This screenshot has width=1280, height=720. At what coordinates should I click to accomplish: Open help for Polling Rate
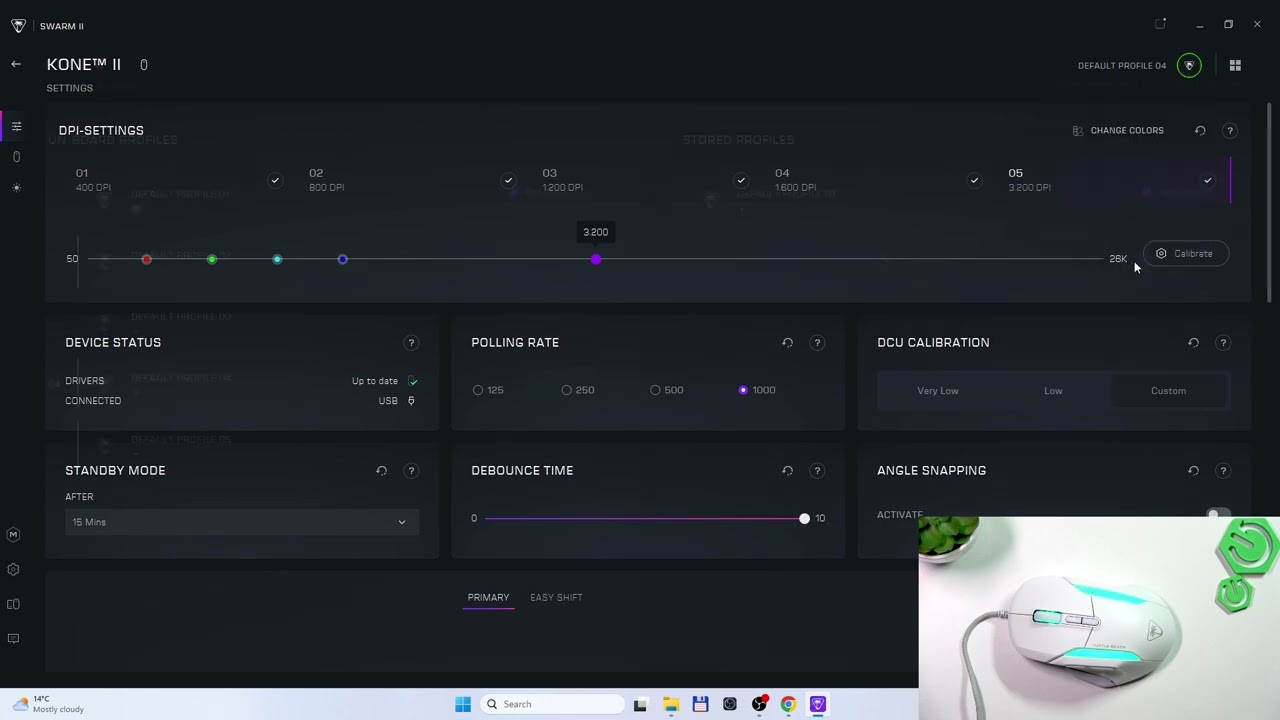click(x=817, y=343)
